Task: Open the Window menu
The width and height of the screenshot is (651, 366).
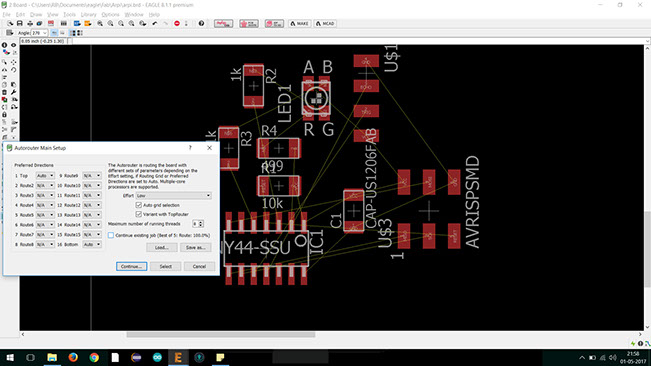Action: coord(134,15)
